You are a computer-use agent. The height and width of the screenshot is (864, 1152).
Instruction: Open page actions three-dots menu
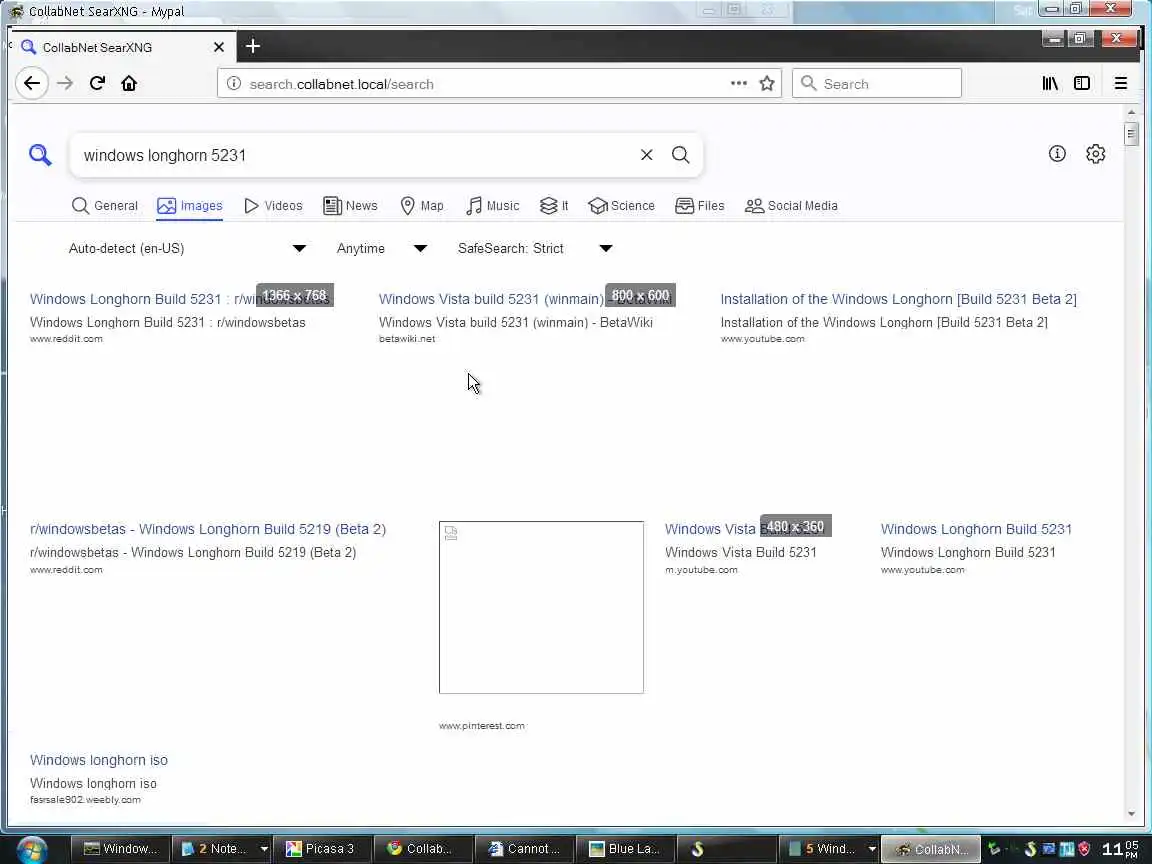click(738, 83)
